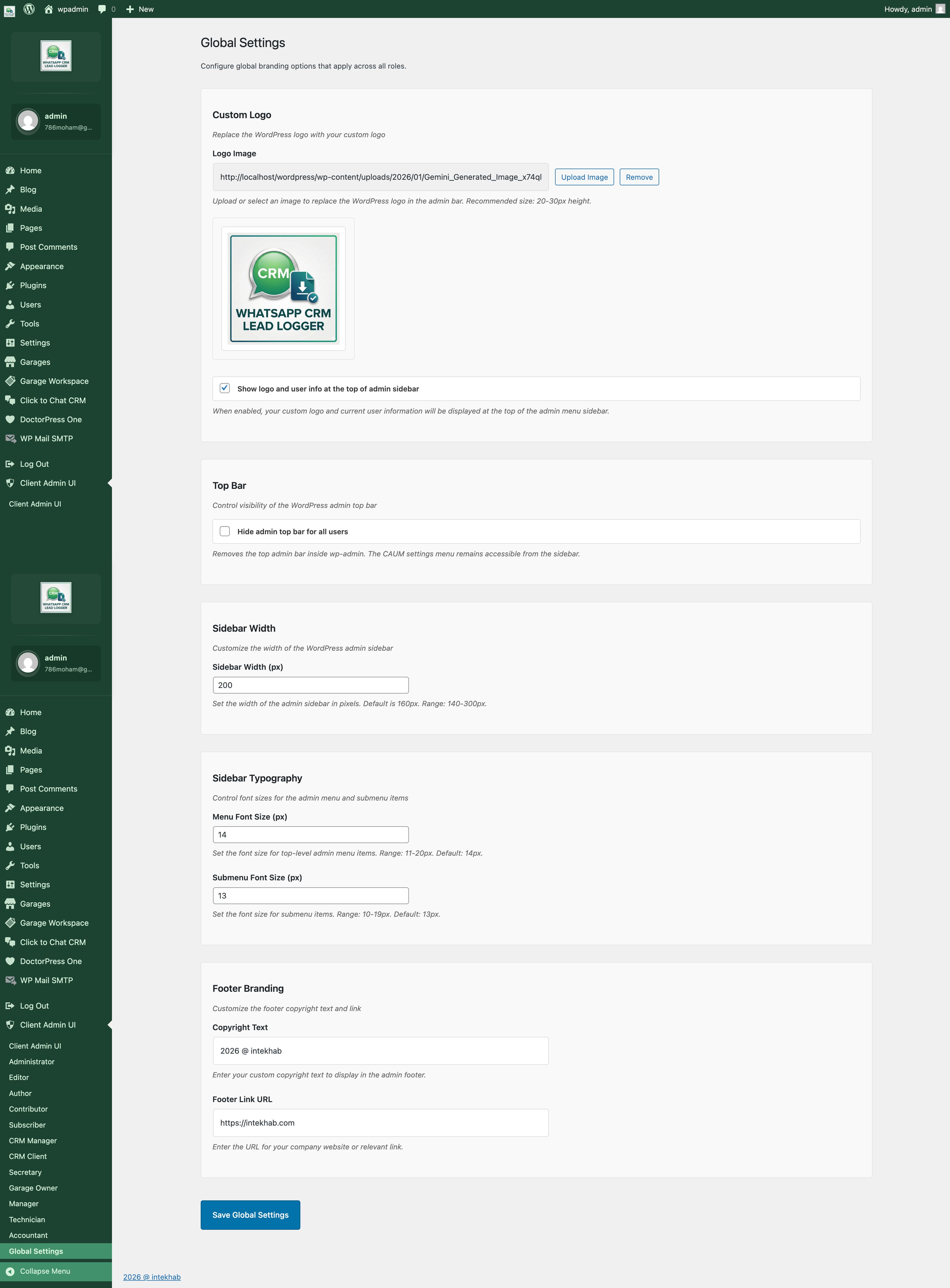Click the Plugins plug icon in the upper sidebar
The width and height of the screenshot is (950, 1288).
coord(10,285)
